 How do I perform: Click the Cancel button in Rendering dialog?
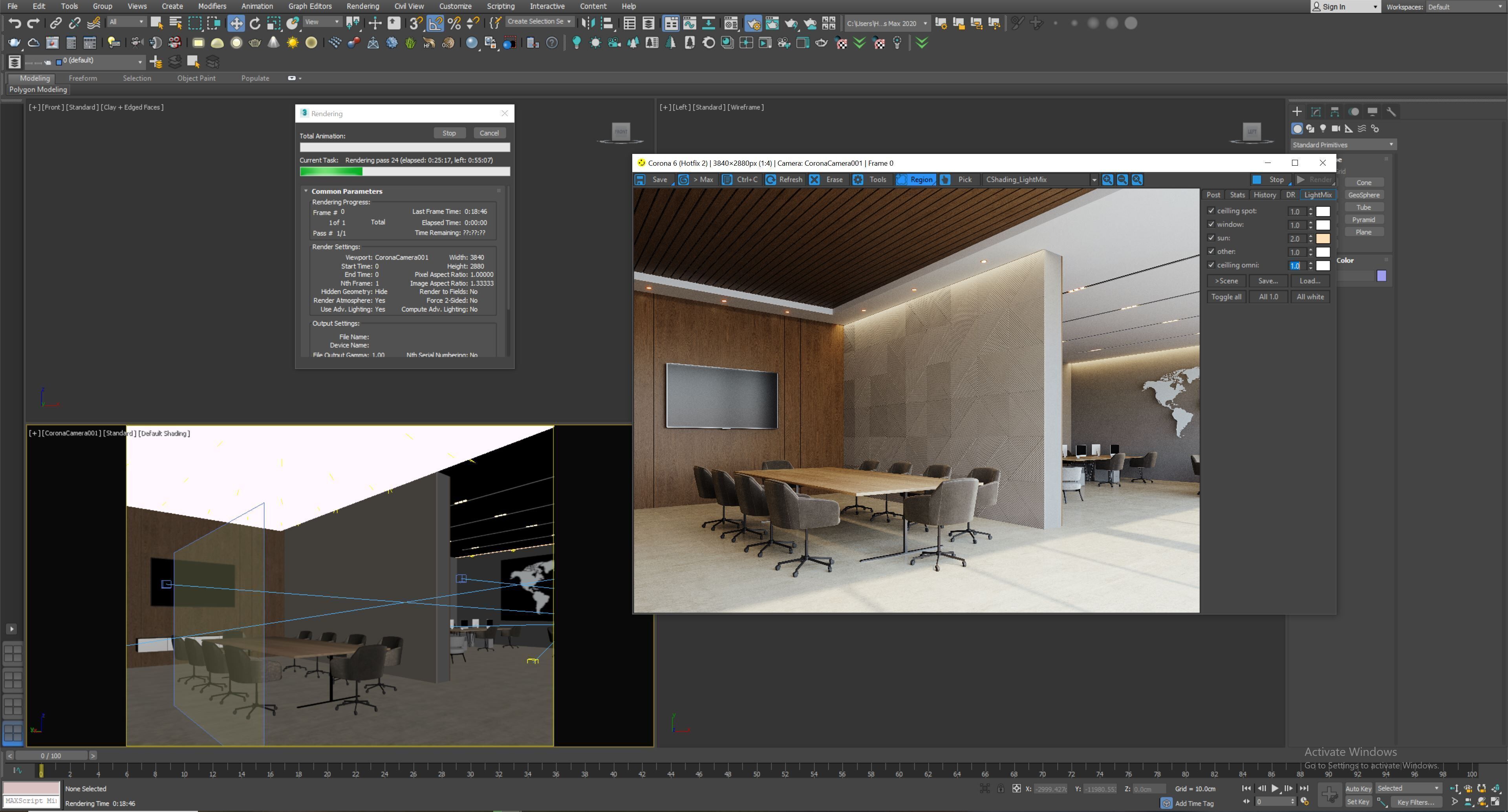pos(489,133)
